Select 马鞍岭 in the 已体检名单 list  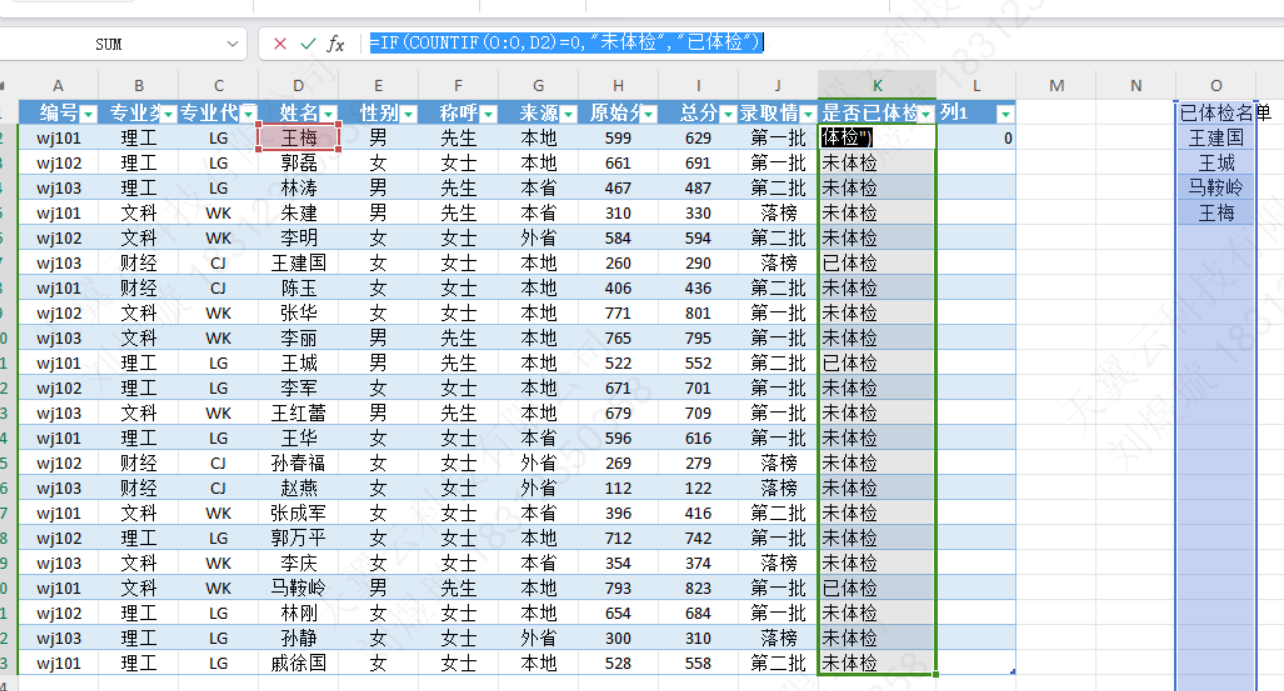1216,188
